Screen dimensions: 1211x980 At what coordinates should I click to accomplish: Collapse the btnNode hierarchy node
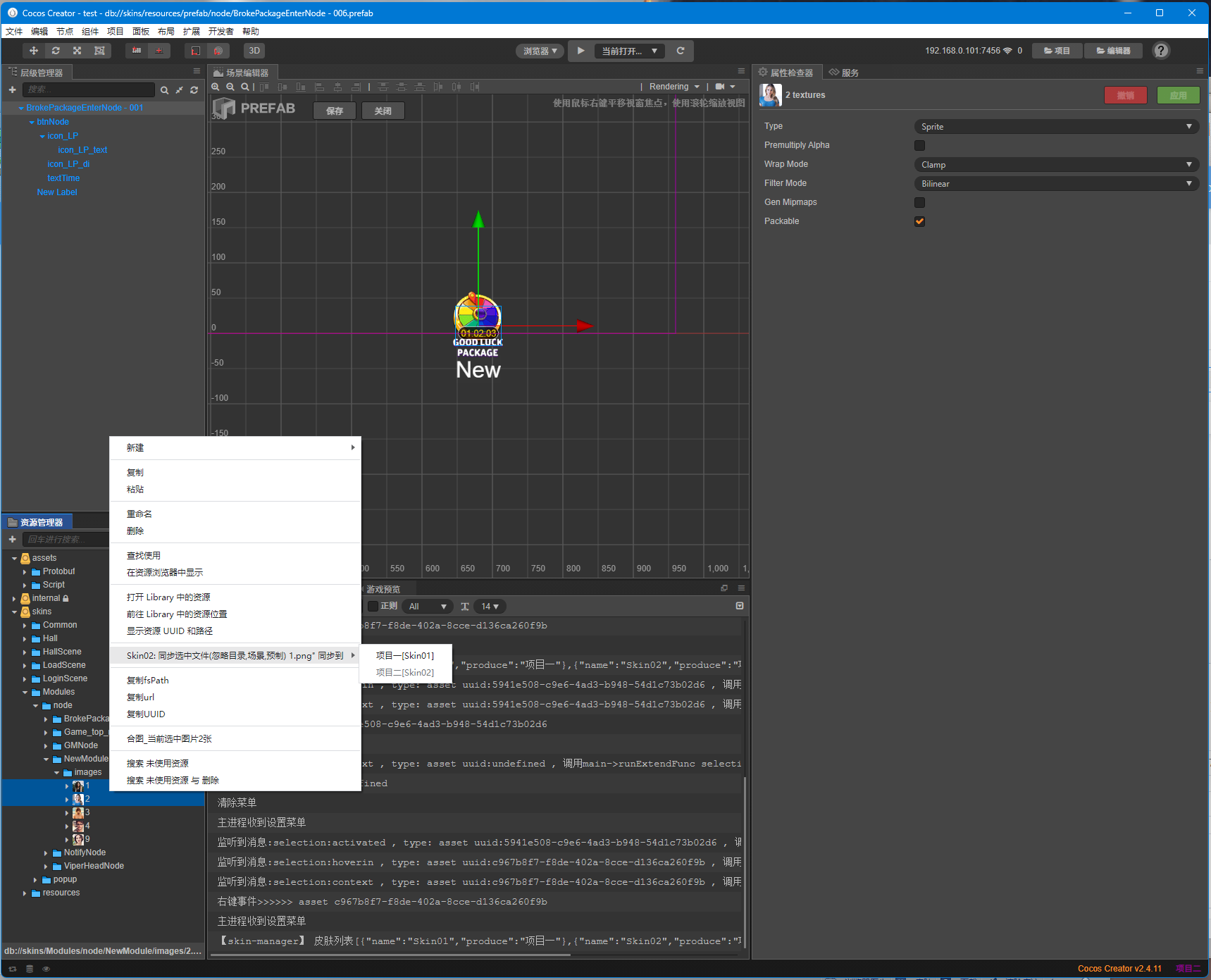32,122
